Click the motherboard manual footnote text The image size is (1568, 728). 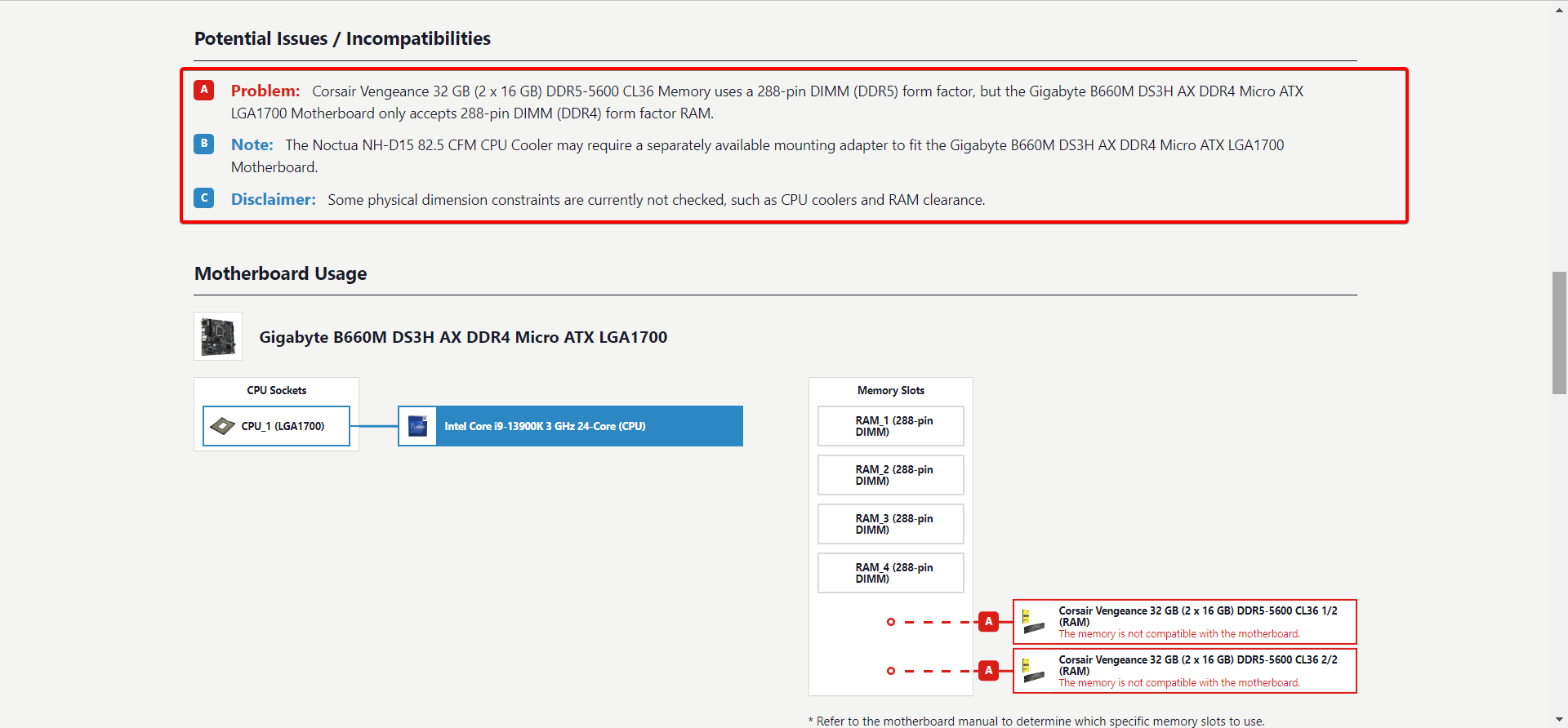[1036, 721]
